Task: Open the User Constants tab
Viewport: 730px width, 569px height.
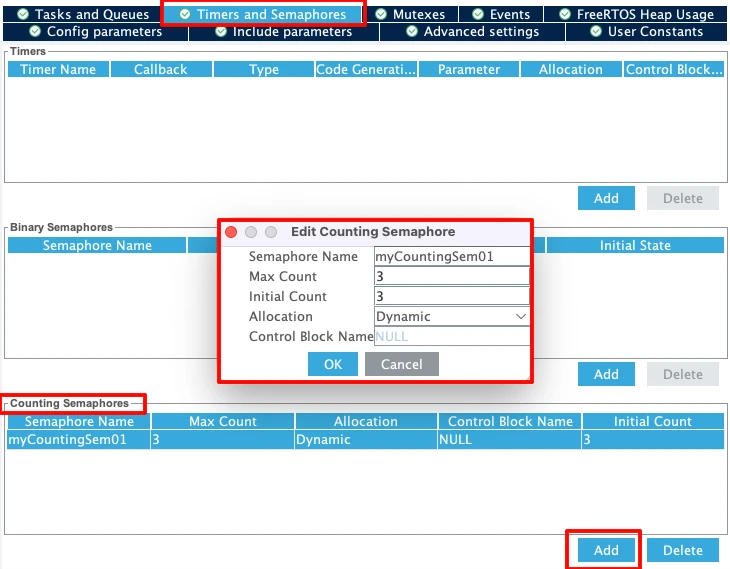Action: [x=646, y=32]
